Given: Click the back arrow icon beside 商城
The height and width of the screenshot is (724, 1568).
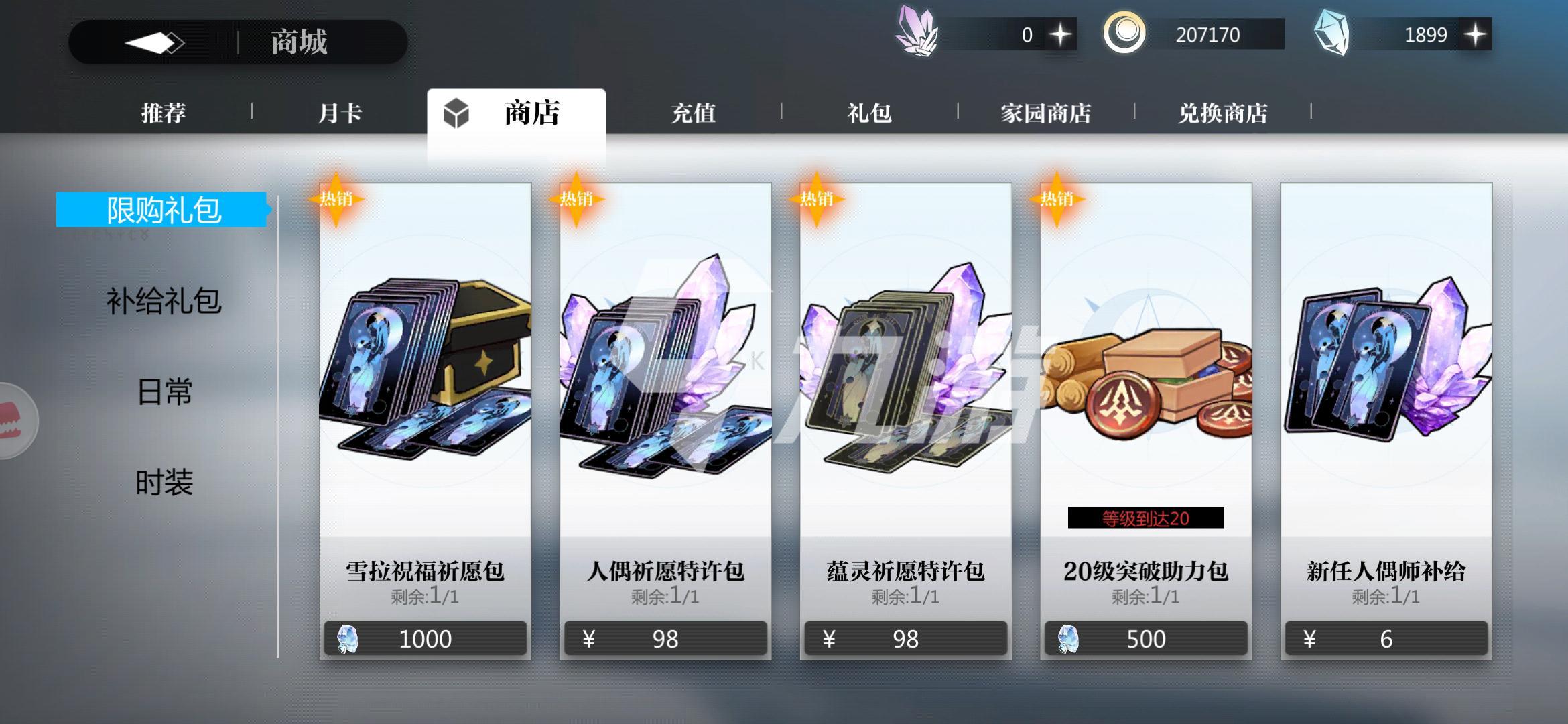Looking at the screenshot, I should (x=155, y=43).
